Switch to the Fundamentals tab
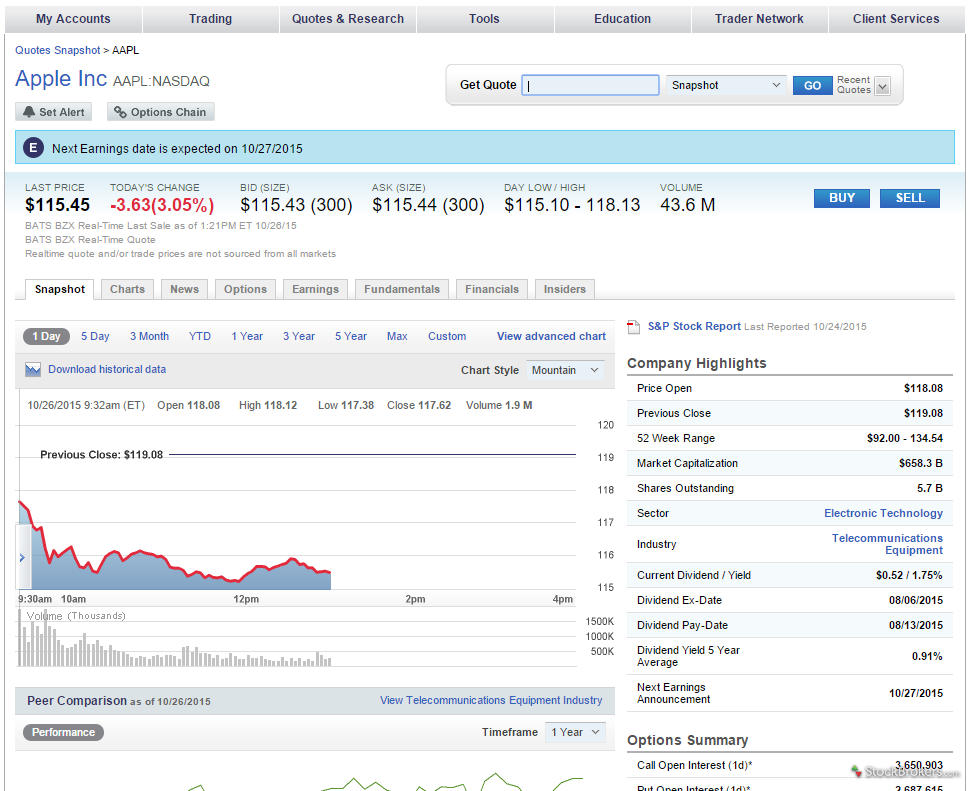 point(402,289)
